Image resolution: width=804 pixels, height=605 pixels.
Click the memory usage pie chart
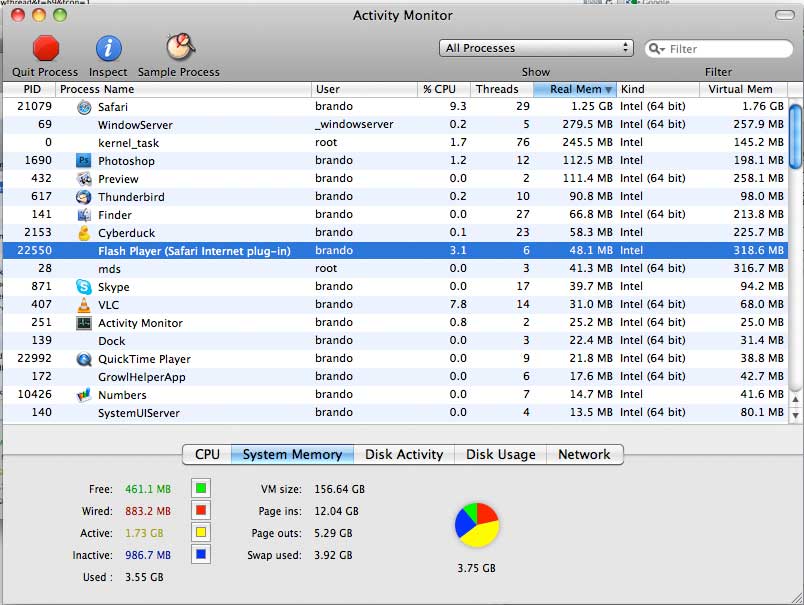477,525
